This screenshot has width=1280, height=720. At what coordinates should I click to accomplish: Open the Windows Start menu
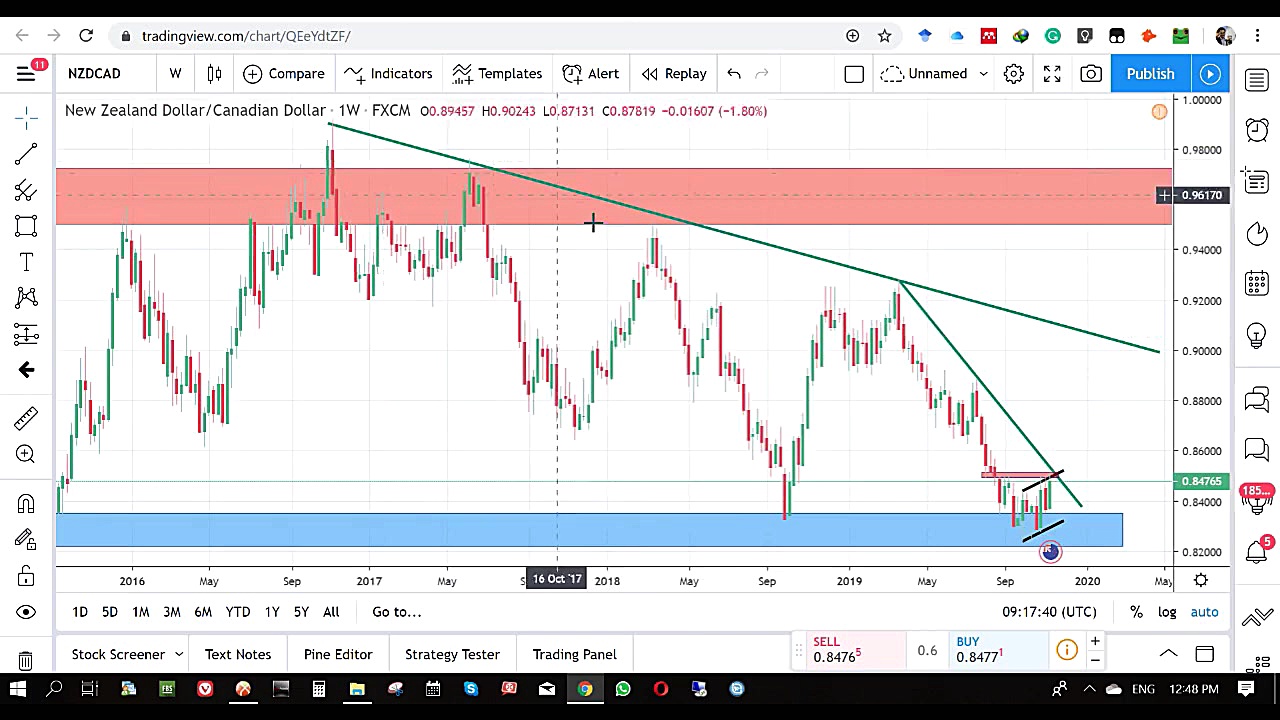pos(18,688)
